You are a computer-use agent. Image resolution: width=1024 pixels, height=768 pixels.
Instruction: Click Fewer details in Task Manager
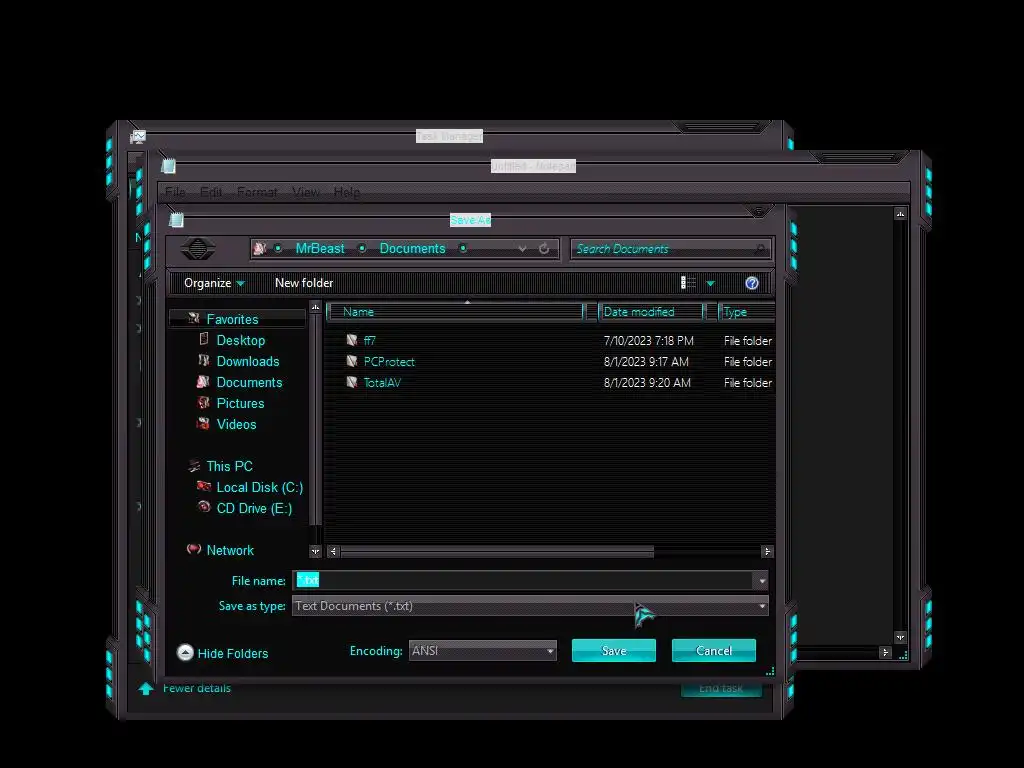pos(197,688)
